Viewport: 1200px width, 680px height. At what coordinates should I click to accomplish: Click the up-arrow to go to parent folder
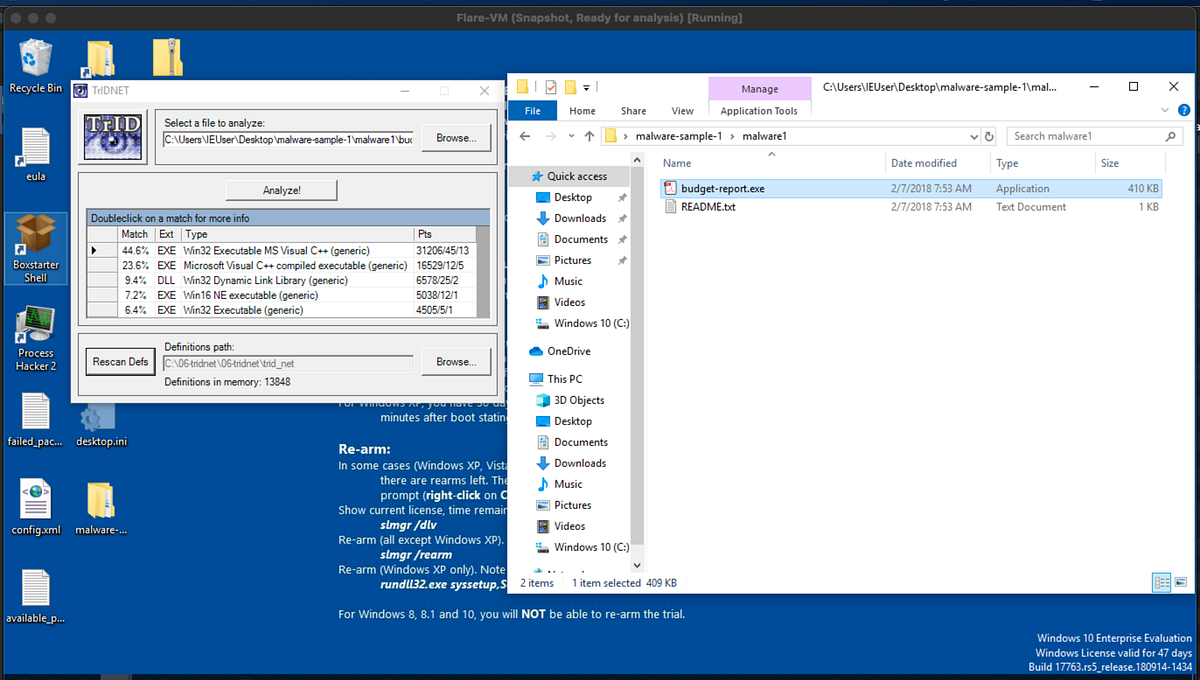click(589, 135)
